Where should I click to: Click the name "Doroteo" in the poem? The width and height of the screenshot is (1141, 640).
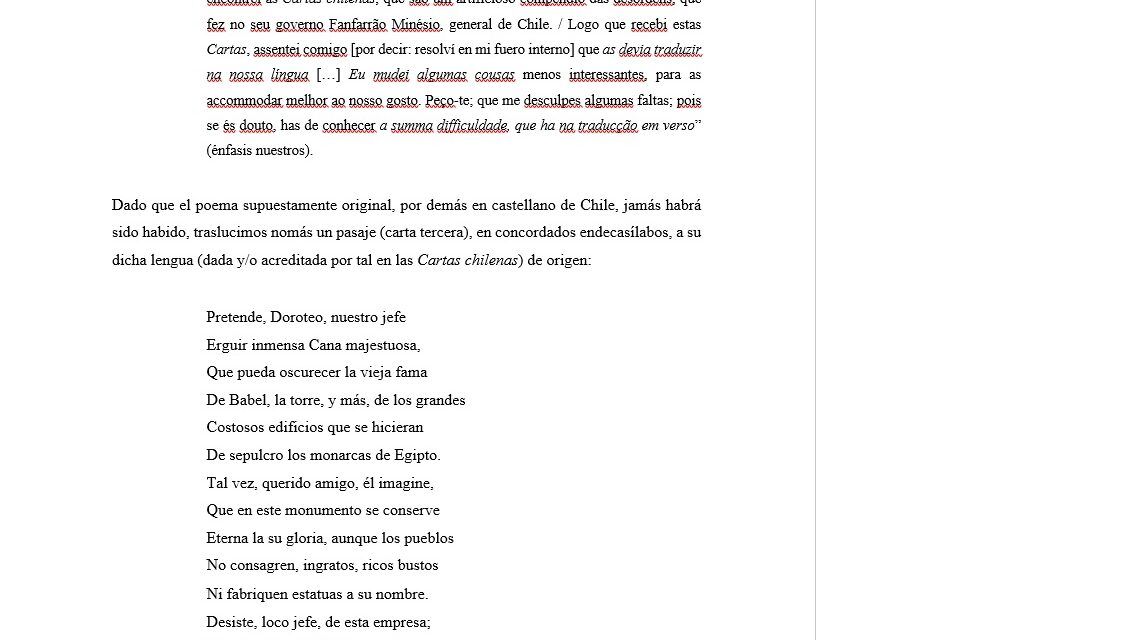(x=296, y=317)
